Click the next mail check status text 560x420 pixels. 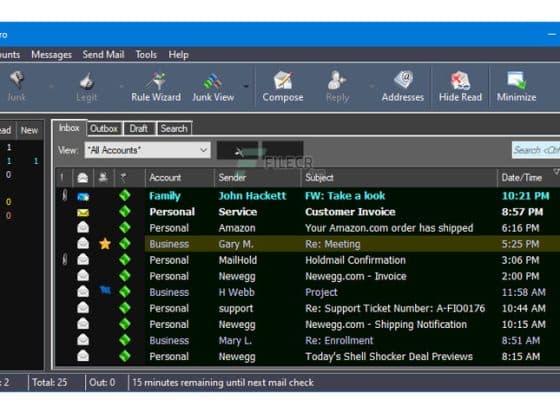tap(223, 382)
